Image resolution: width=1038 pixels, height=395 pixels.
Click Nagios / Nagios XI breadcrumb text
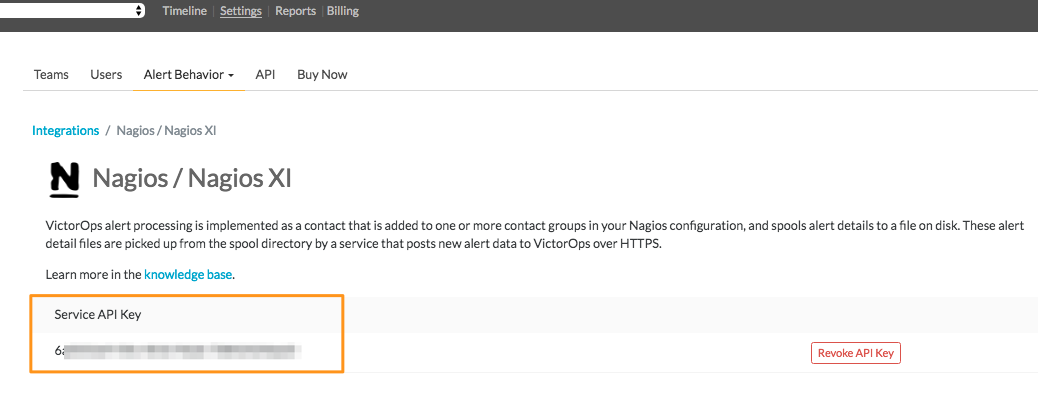pos(166,130)
